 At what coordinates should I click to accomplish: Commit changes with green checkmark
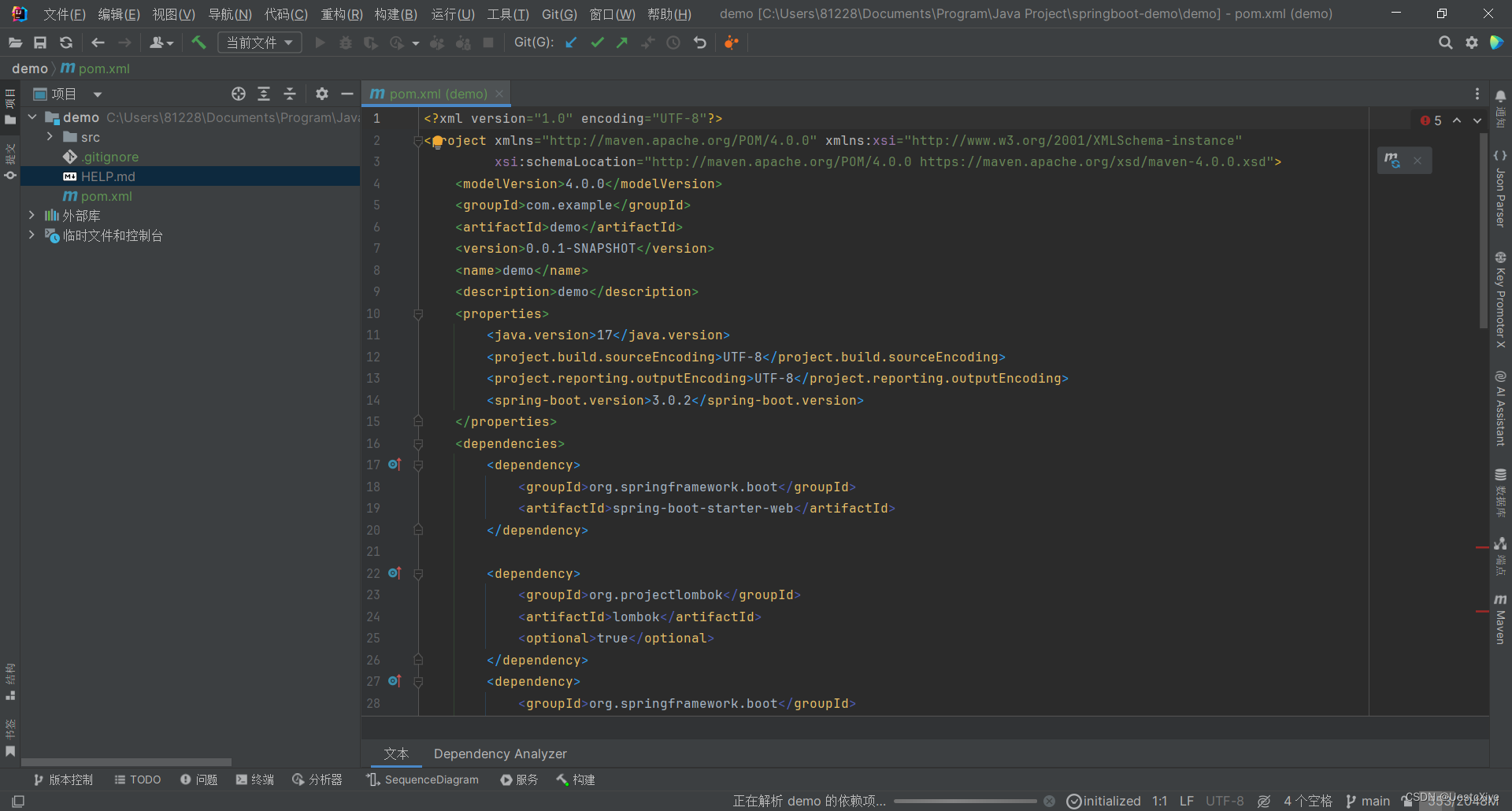[x=597, y=43]
